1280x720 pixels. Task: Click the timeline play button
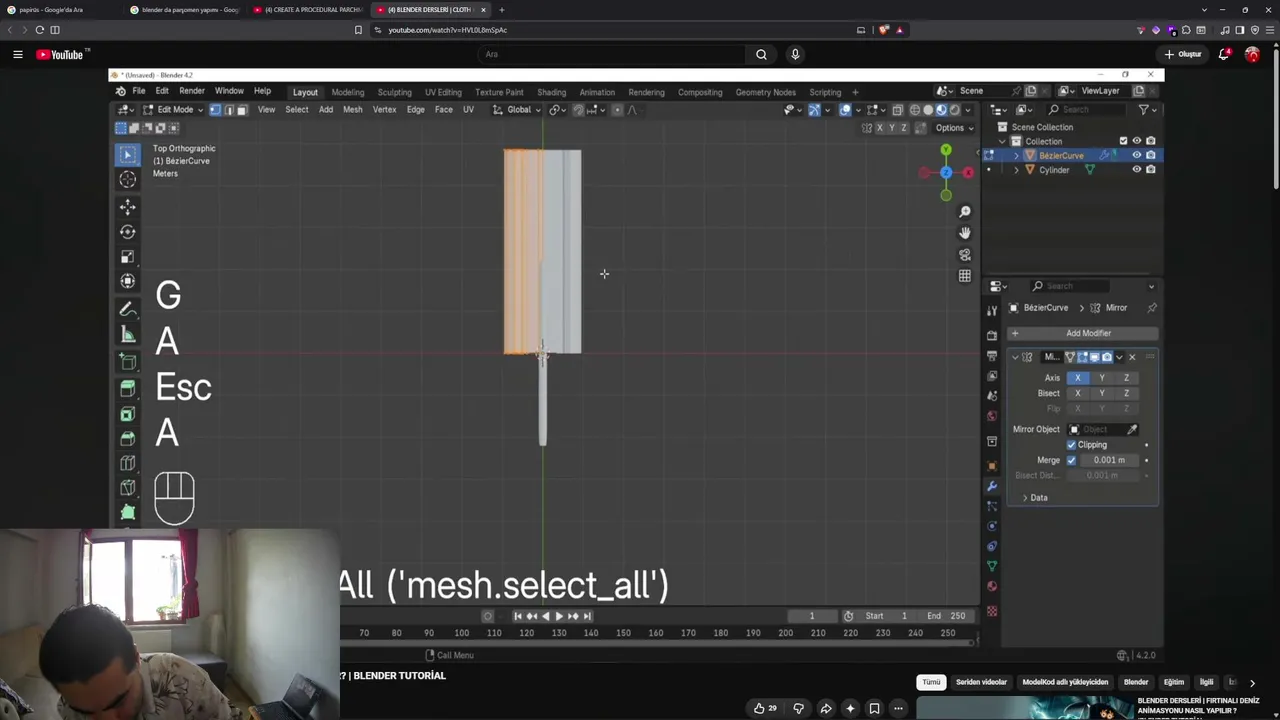(x=558, y=616)
